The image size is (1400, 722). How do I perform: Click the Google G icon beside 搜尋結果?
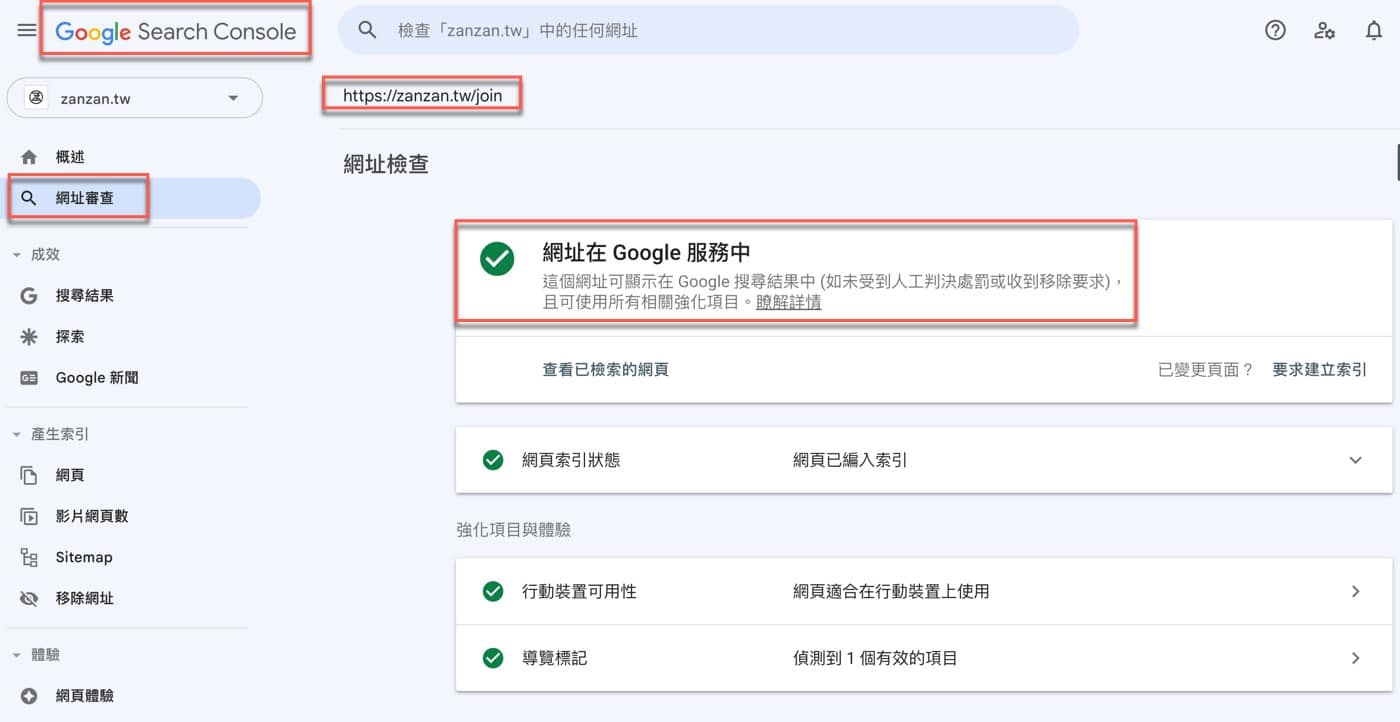pos(29,296)
